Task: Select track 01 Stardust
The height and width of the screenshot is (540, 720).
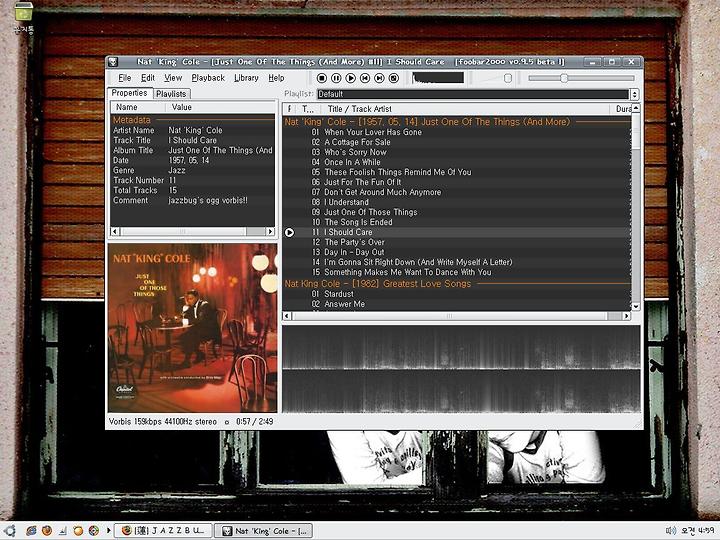Action: tap(457, 294)
